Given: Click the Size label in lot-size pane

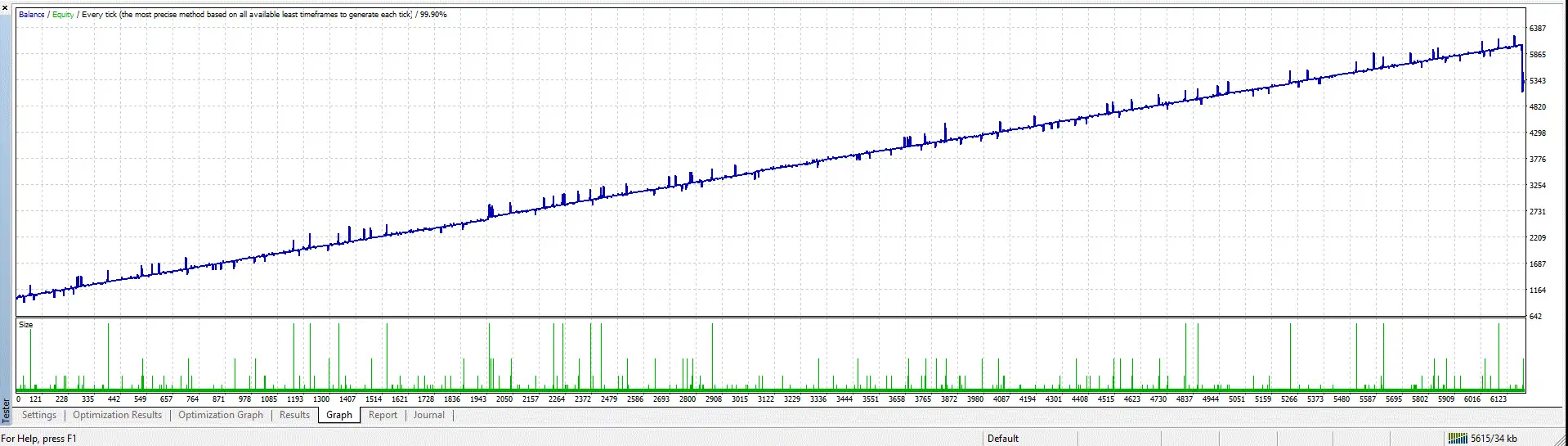Looking at the screenshot, I should (x=26, y=325).
